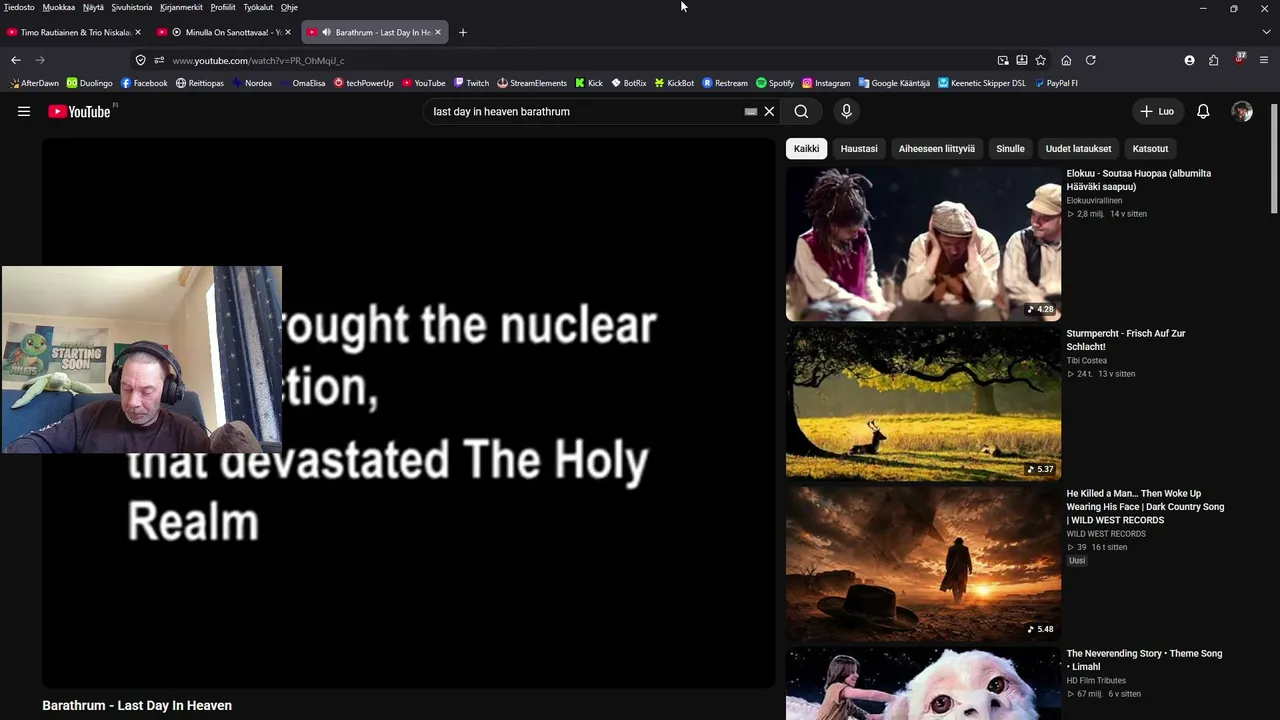Open the Sturmpercht video thumbnail
The height and width of the screenshot is (720, 1280).
point(923,404)
